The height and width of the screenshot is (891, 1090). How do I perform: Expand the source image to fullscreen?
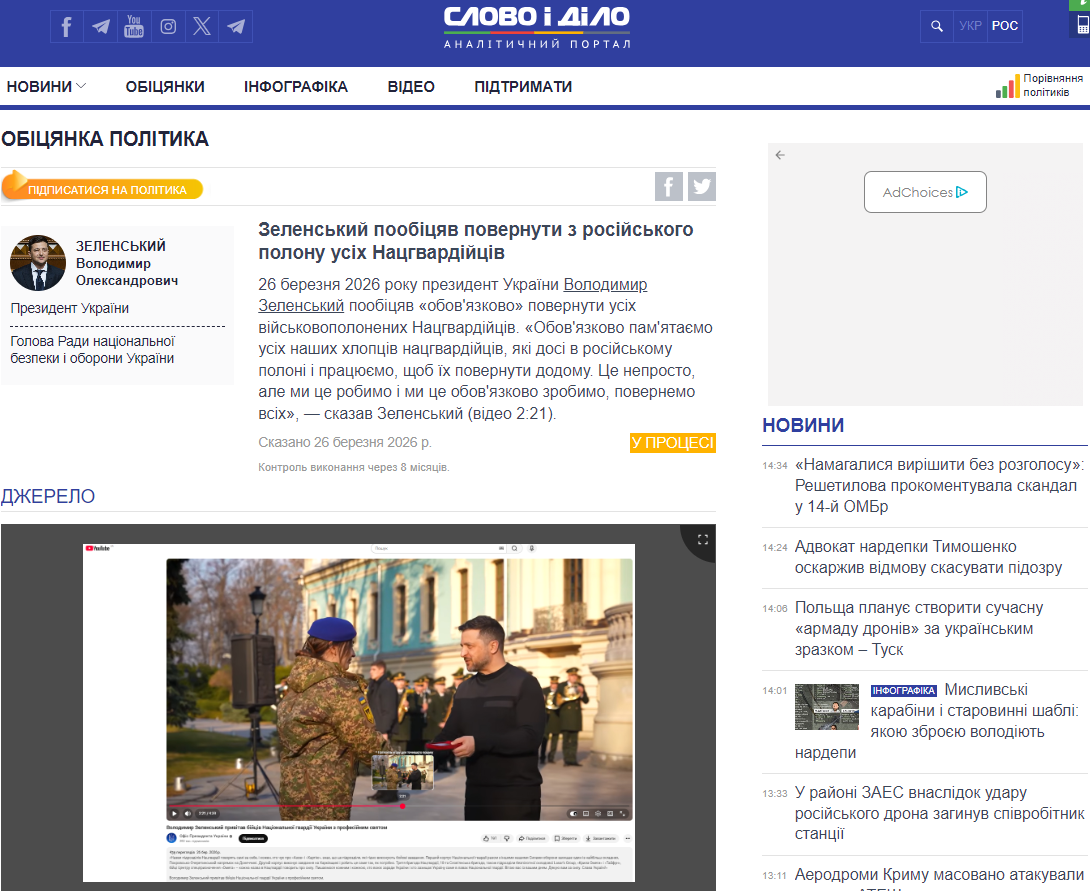coord(702,539)
